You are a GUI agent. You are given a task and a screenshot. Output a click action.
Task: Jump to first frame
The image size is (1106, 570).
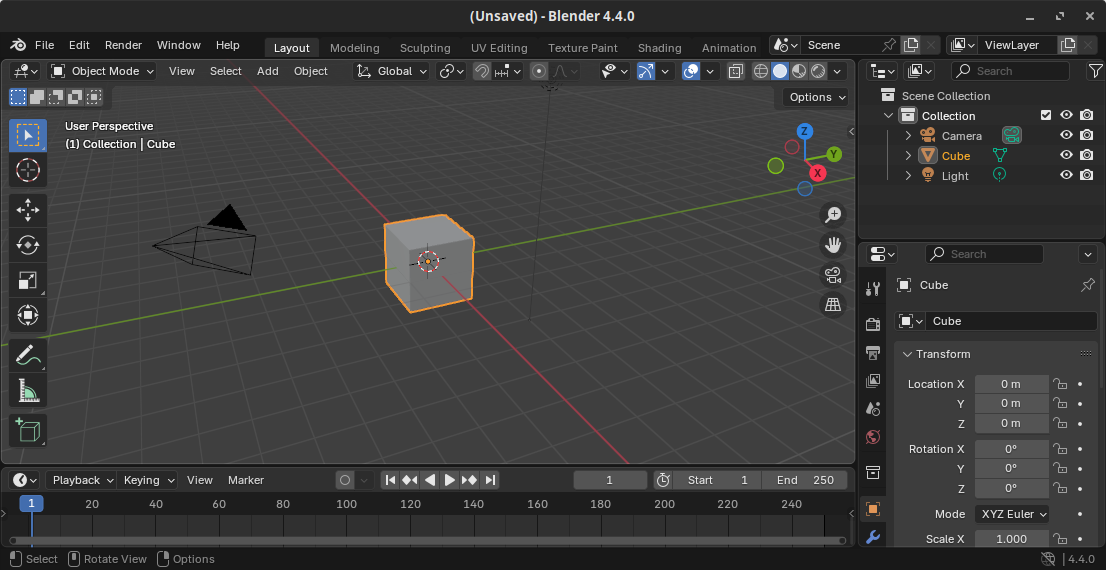(390, 480)
